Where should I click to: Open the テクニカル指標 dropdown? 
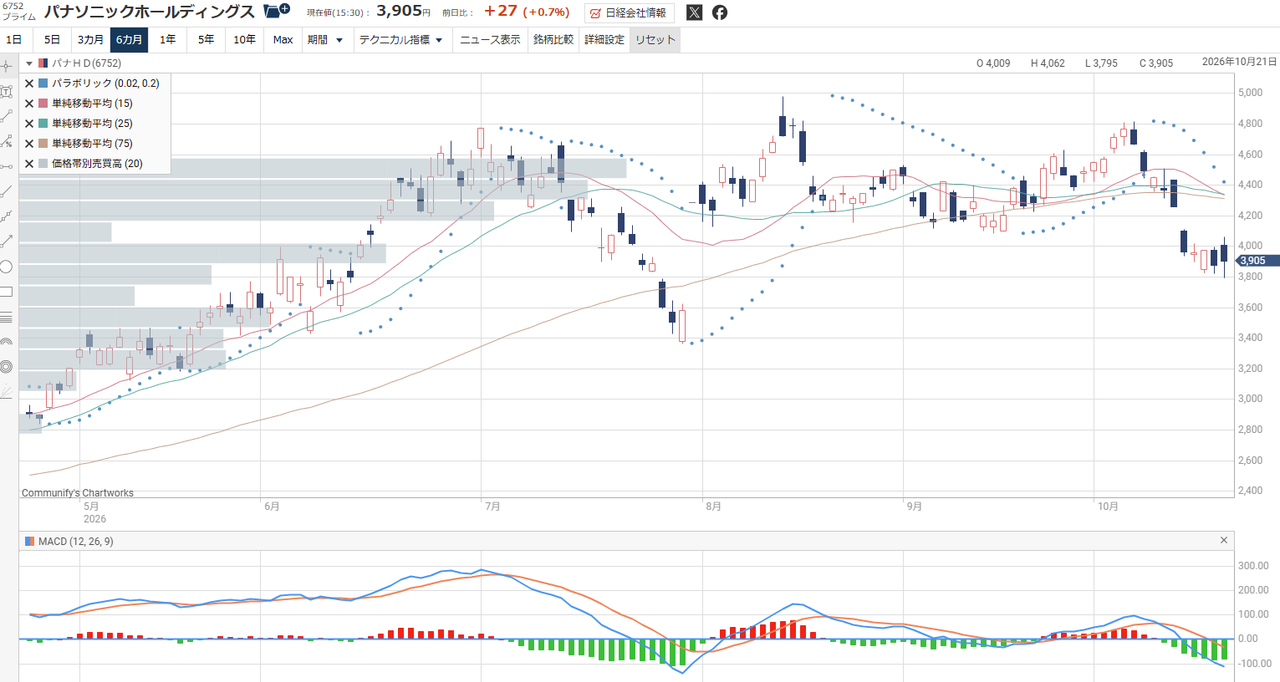401,40
